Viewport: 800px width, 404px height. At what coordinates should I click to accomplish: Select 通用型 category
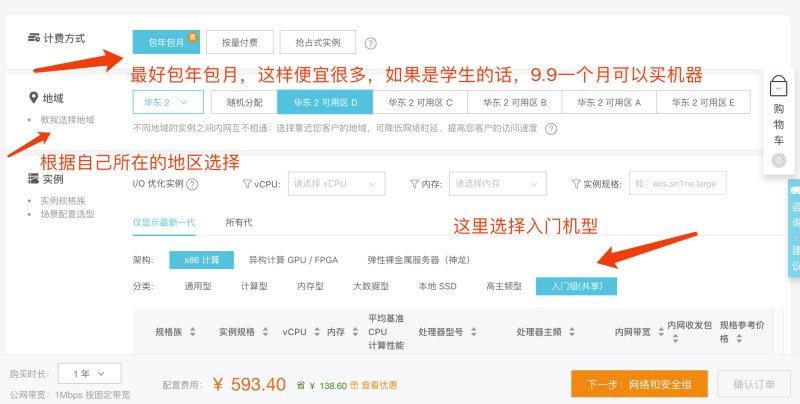point(197,286)
